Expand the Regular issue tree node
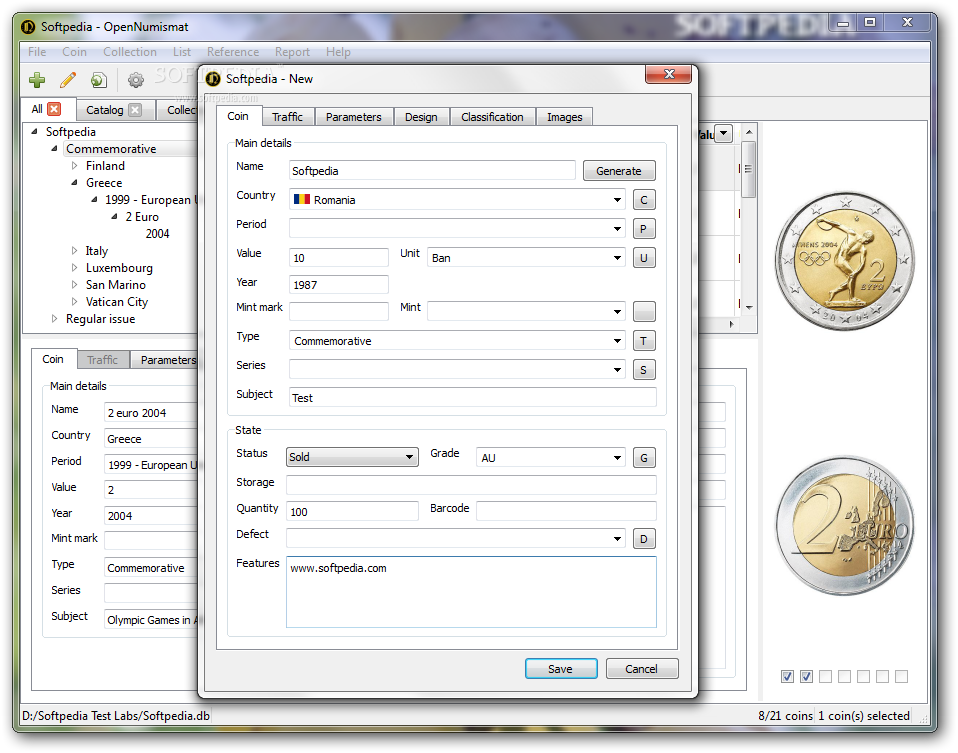 [x=54, y=318]
